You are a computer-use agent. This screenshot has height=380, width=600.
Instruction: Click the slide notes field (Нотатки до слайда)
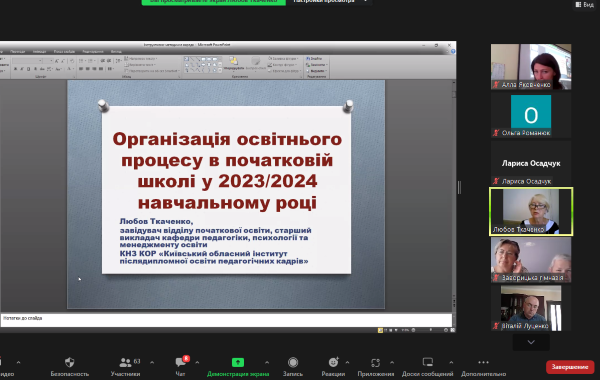pyautogui.click(x=226, y=320)
